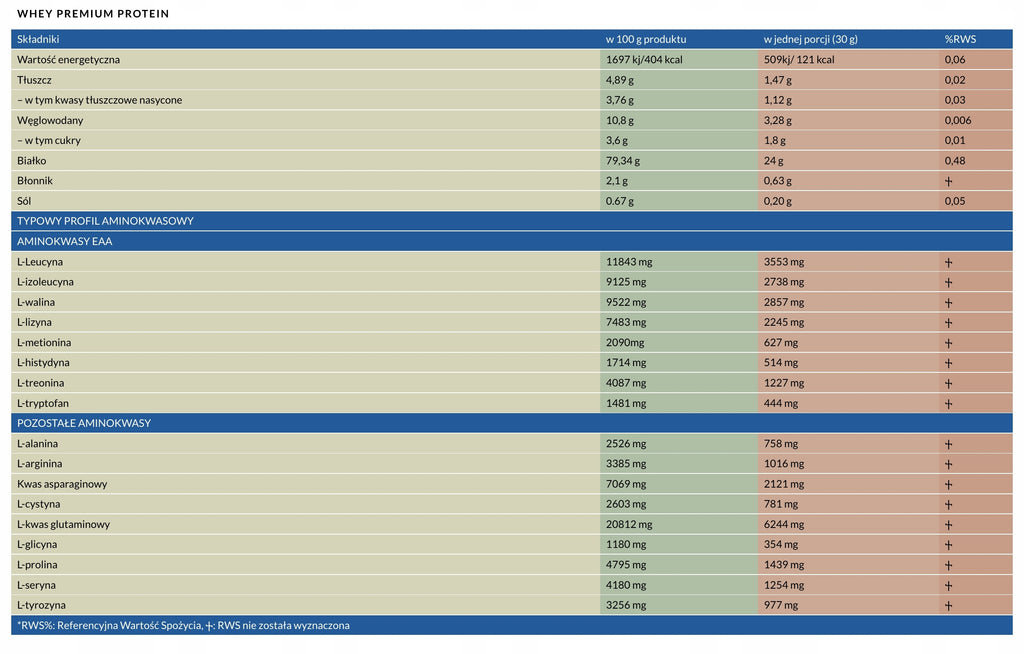This screenshot has height=654, width=1024.
Task: Click the 'w jednej porcji (30 g)' header
Action: (810, 39)
